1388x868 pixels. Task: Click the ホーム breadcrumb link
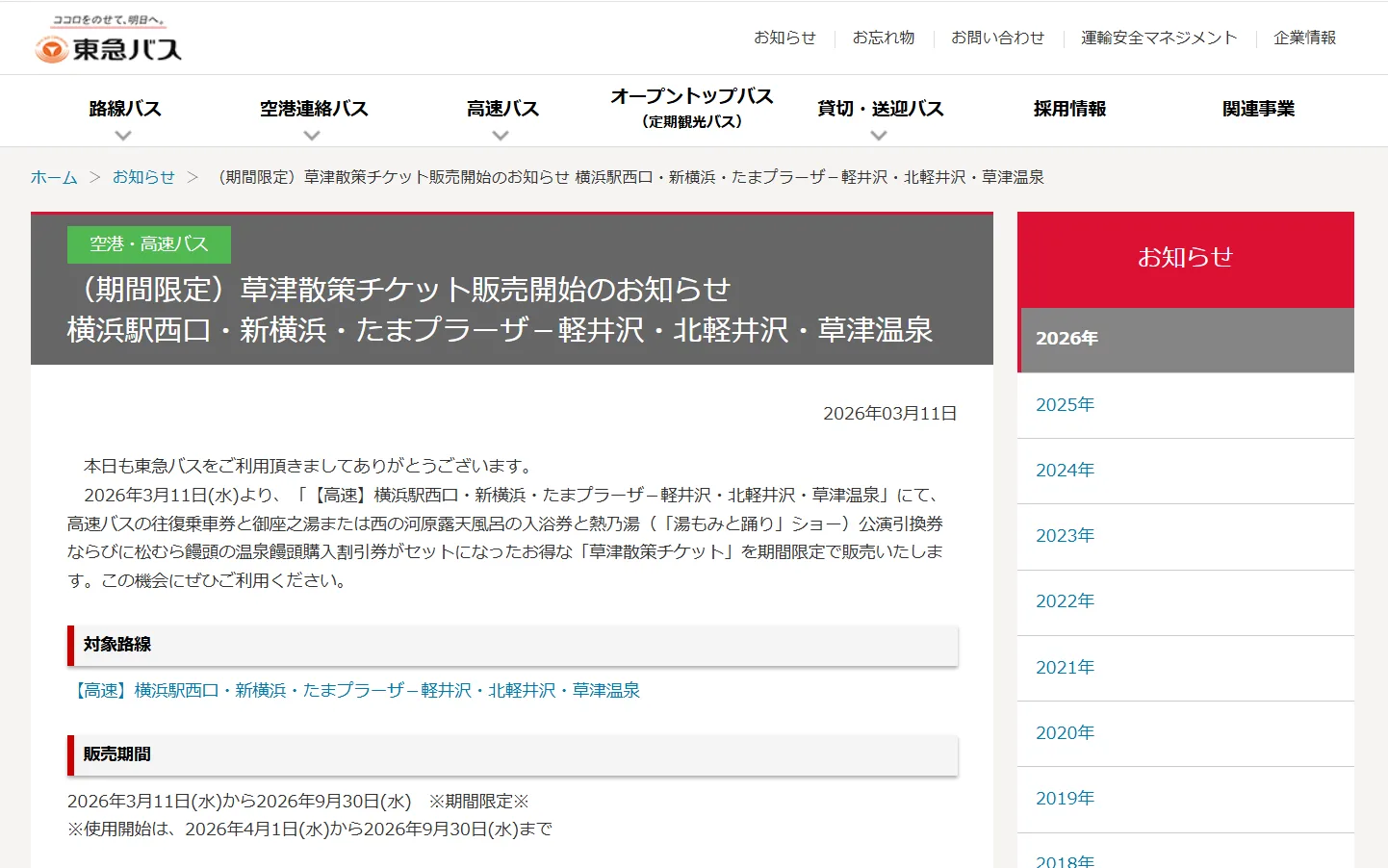point(54,177)
